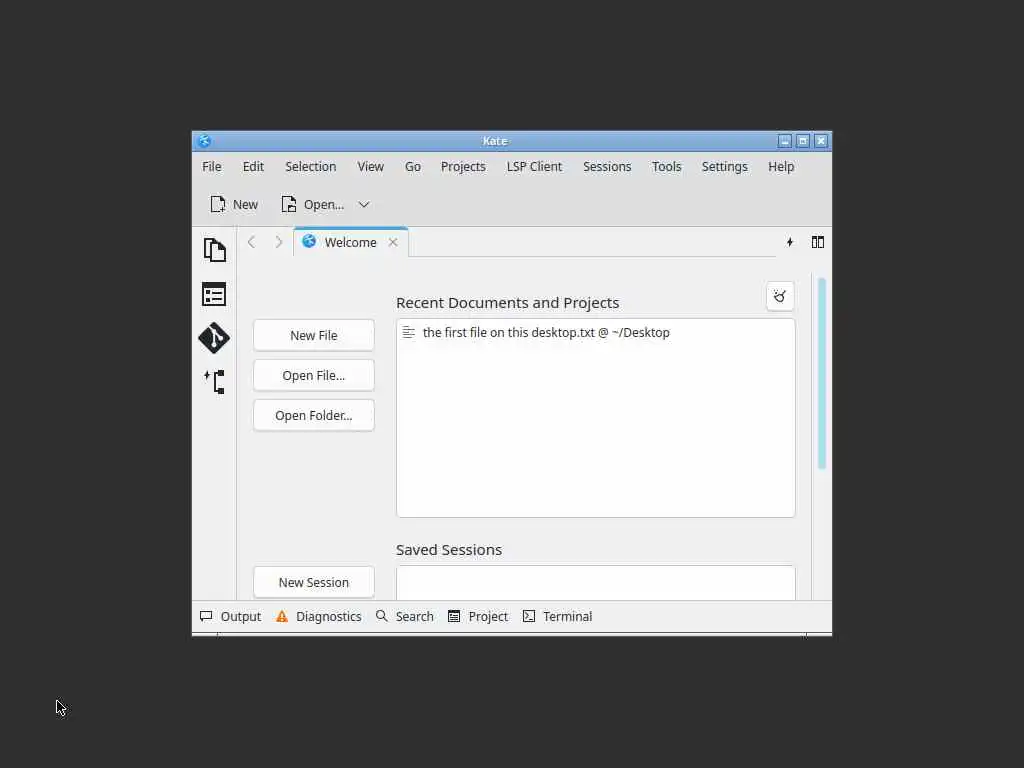The height and width of the screenshot is (768, 1024).
Task: Open the Sessions menu
Action: (607, 167)
